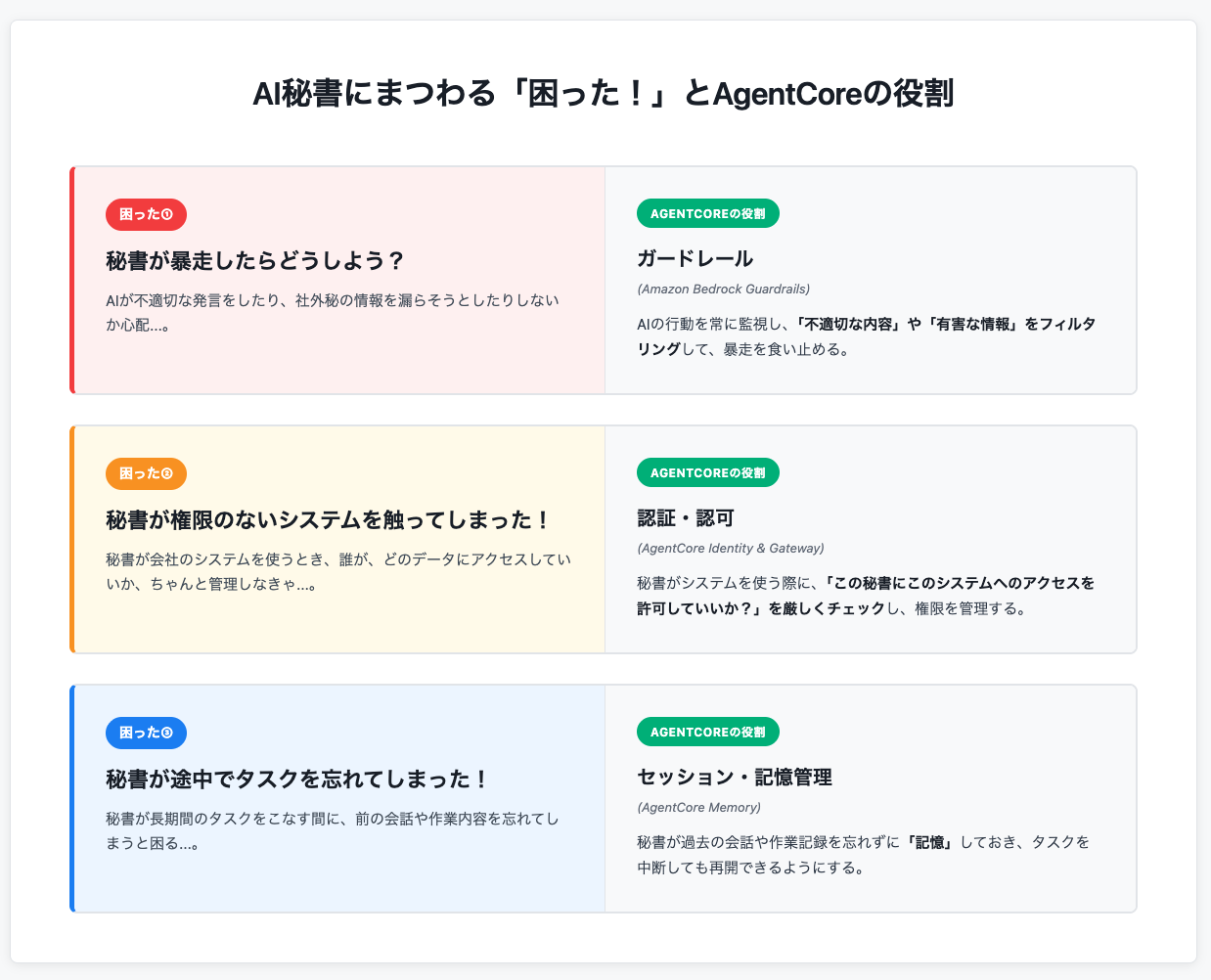The image size is (1211, 980).
Task: Click the heading 秘書が途中でタスクを忘れてしまった！
Action: pos(297,780)
